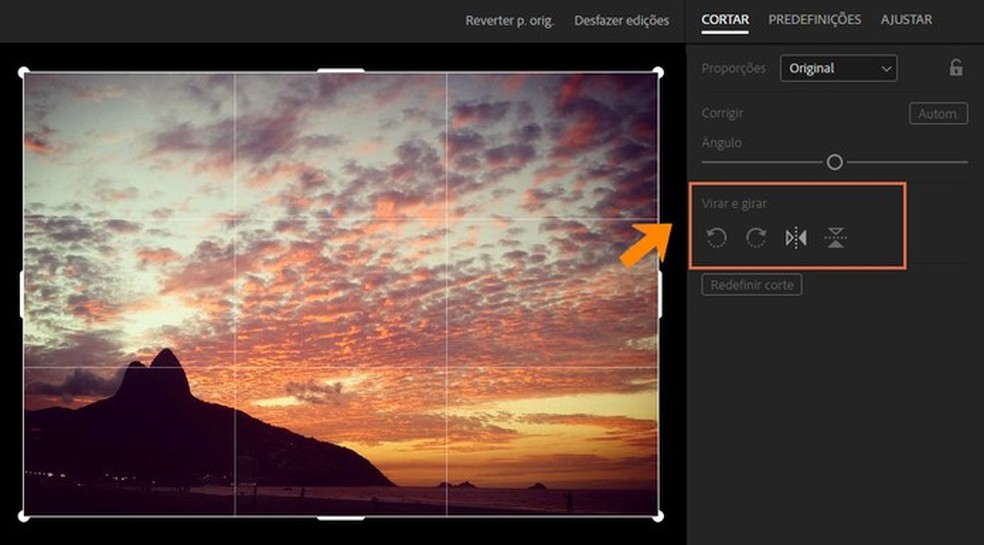Flip image vertically

click(x=835, y=238)
